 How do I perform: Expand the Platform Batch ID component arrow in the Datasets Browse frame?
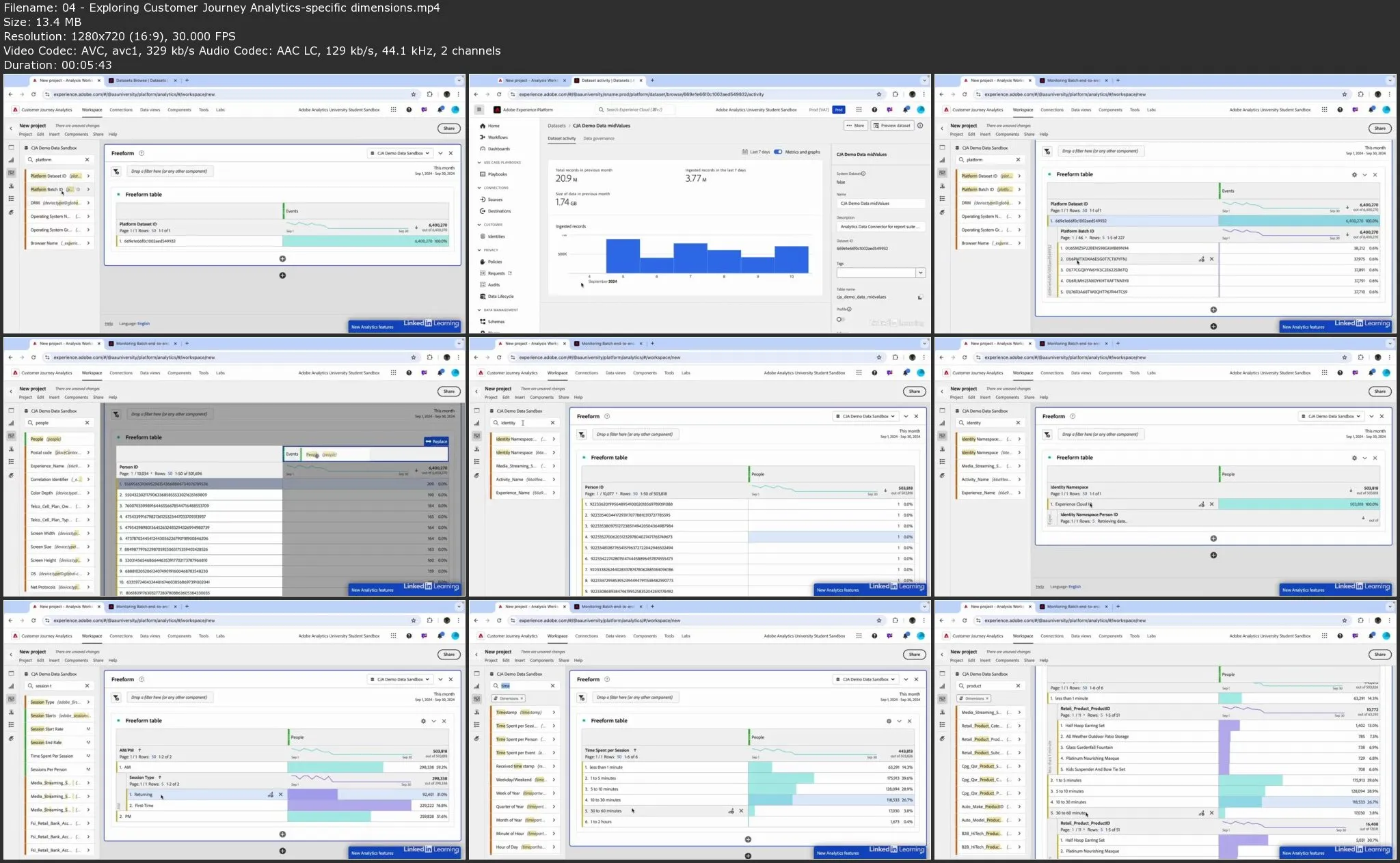(88, 189)
